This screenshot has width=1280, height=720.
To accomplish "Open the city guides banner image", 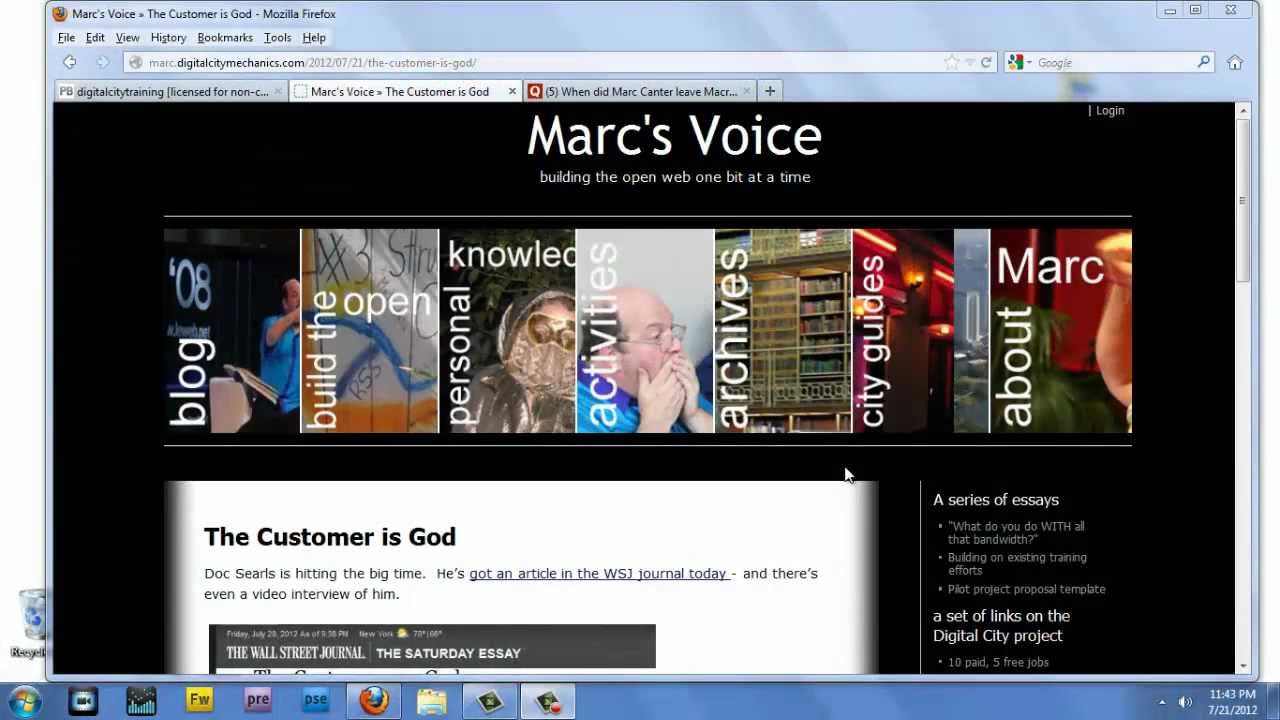I will click(921, 331).
